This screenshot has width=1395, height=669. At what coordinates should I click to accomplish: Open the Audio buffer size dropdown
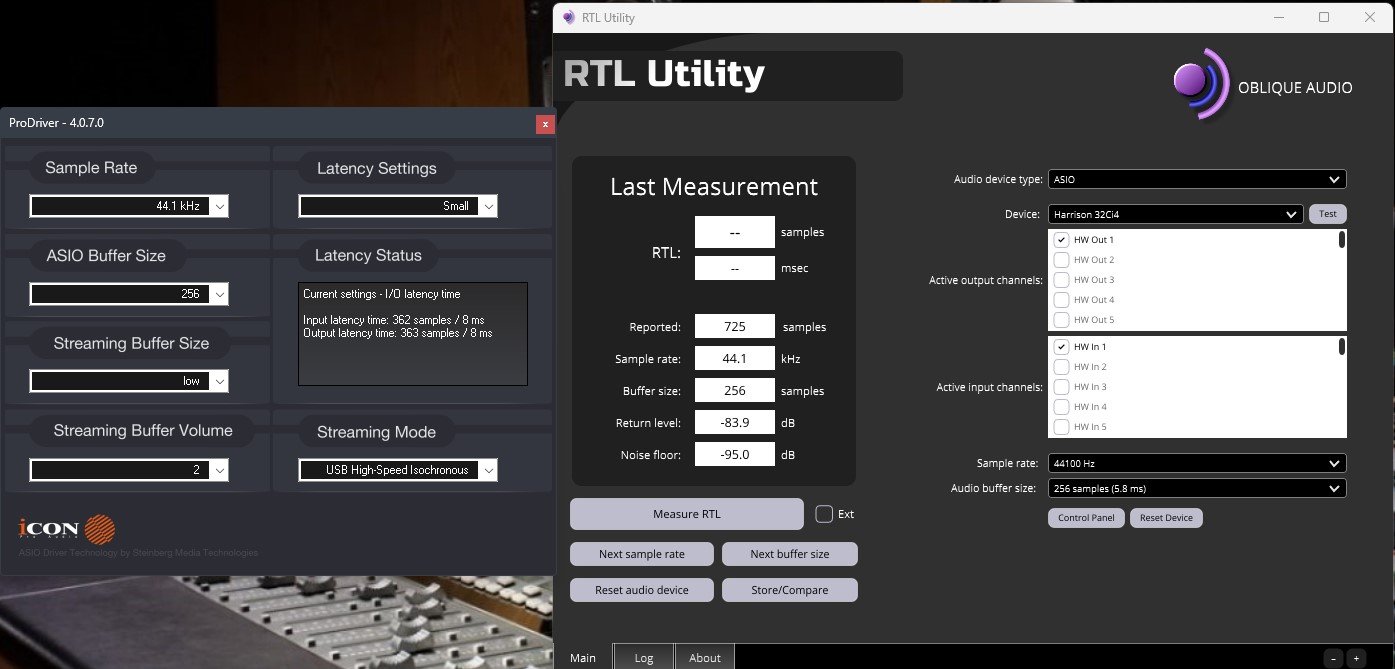click(1197, 489)
